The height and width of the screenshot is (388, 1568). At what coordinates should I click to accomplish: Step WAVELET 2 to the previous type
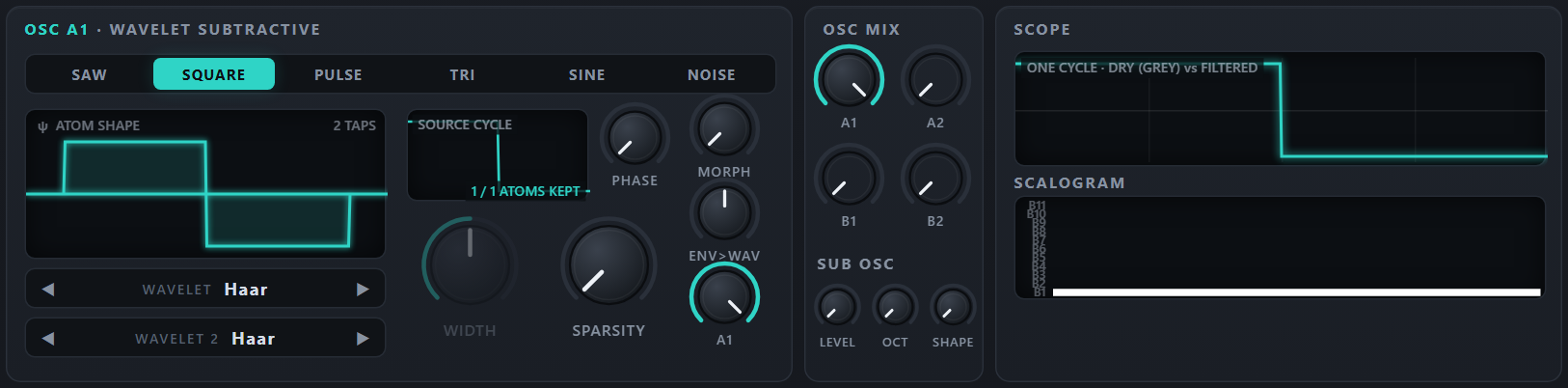[x=48, y=338]
